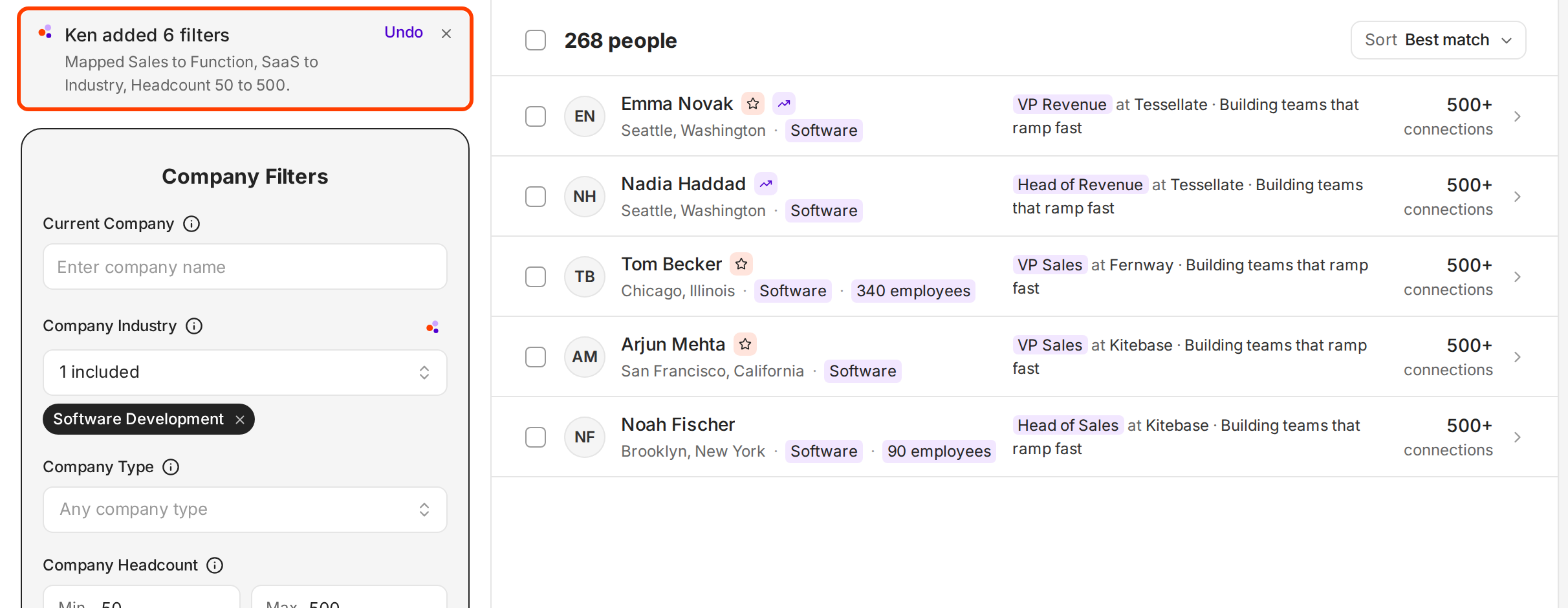Click the 90 employees tag
Image resolution: width=1568 pixels, height=608 pixels.
pyautogui.click(x=939, y=451)
